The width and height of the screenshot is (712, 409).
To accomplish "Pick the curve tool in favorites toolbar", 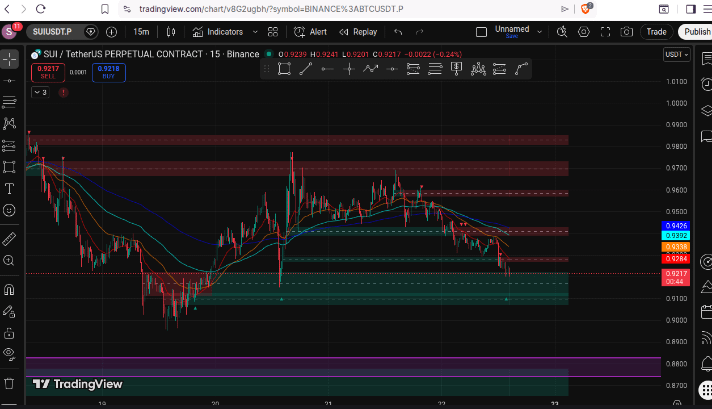I will click(521, 69).
